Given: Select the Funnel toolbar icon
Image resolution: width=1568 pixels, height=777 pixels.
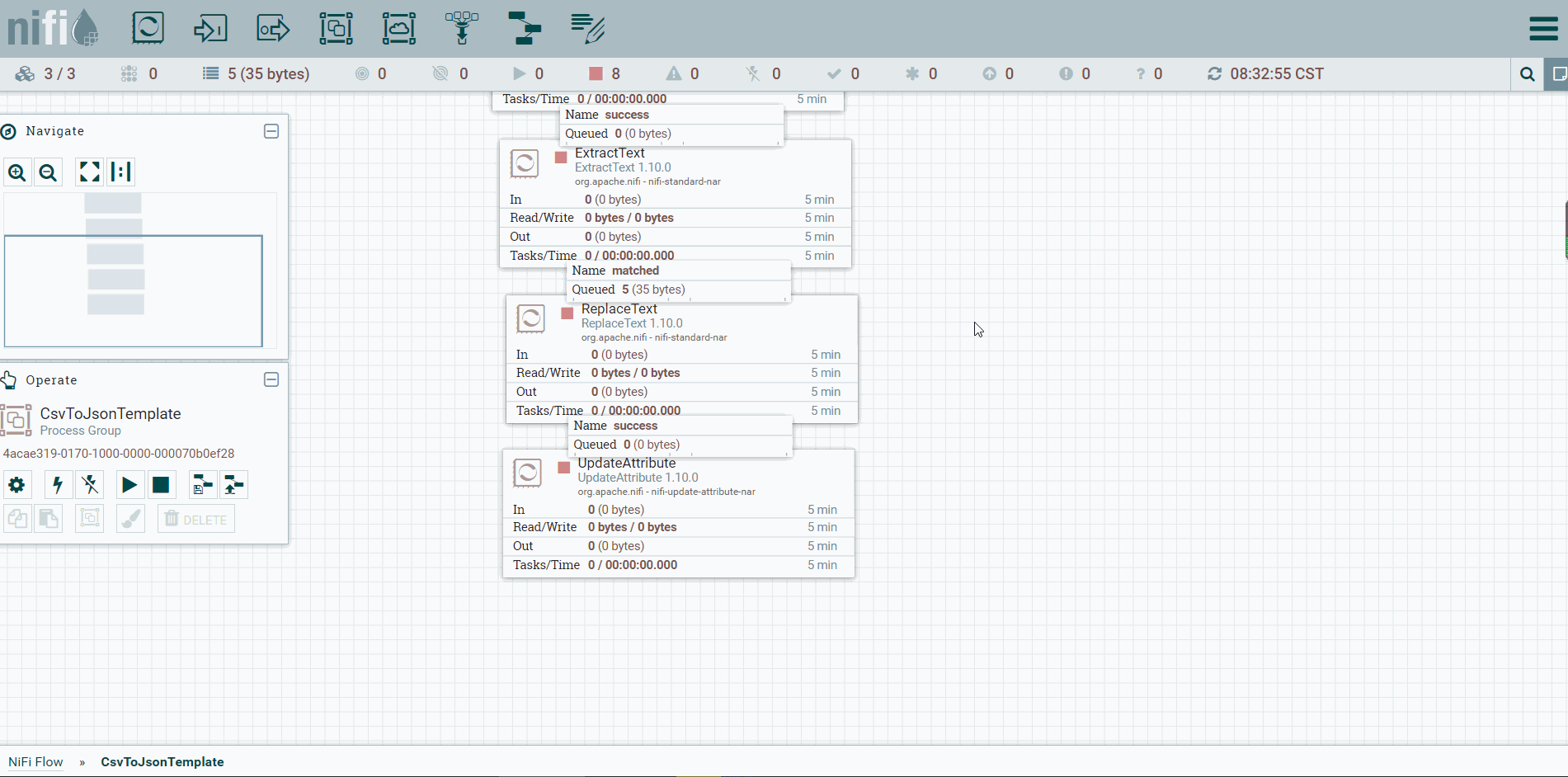Looking at the screenshot, I should coord(462,28).
